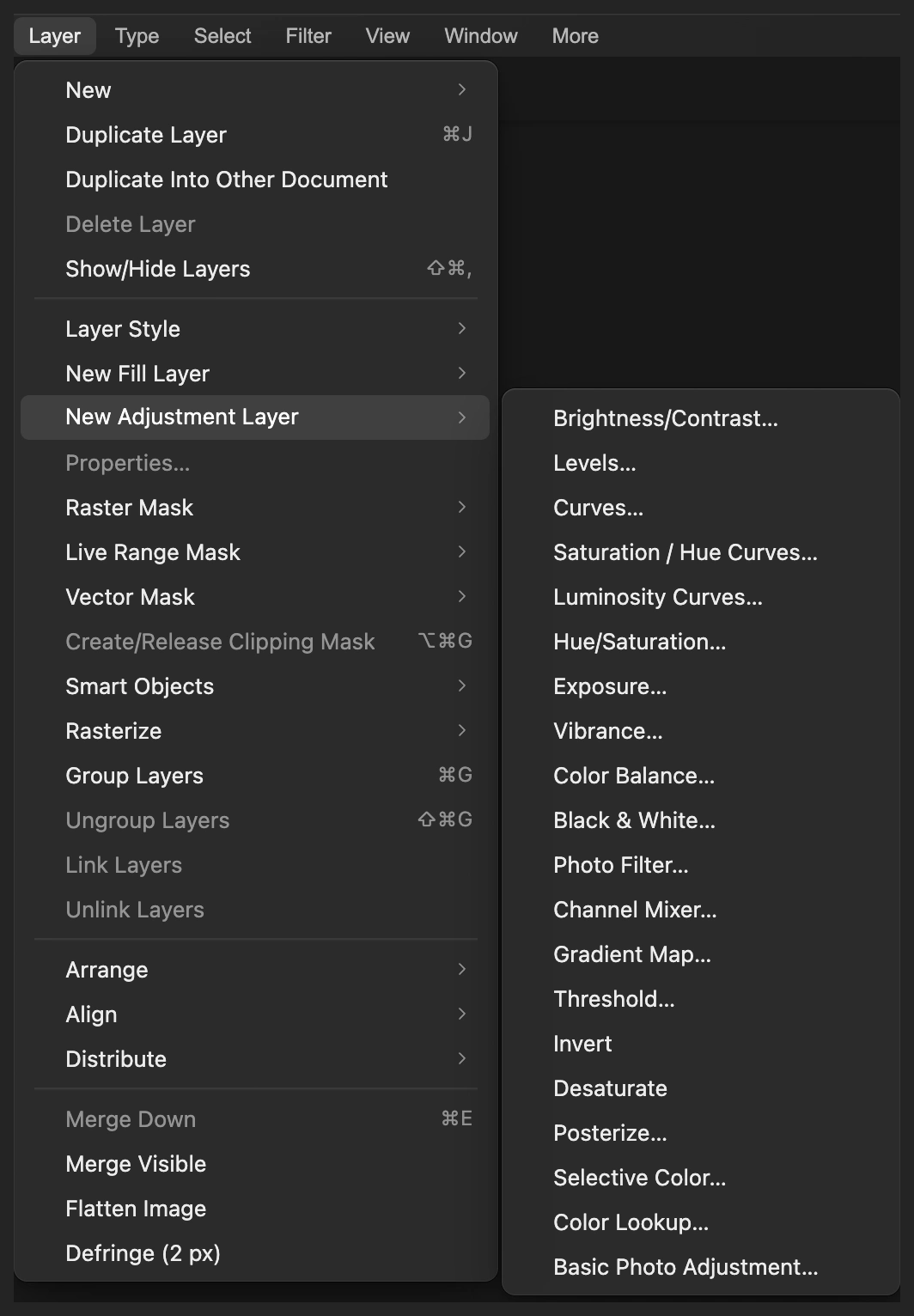Choose Duplicate Layer
The image size is (914, 1316).
(255, 135)
